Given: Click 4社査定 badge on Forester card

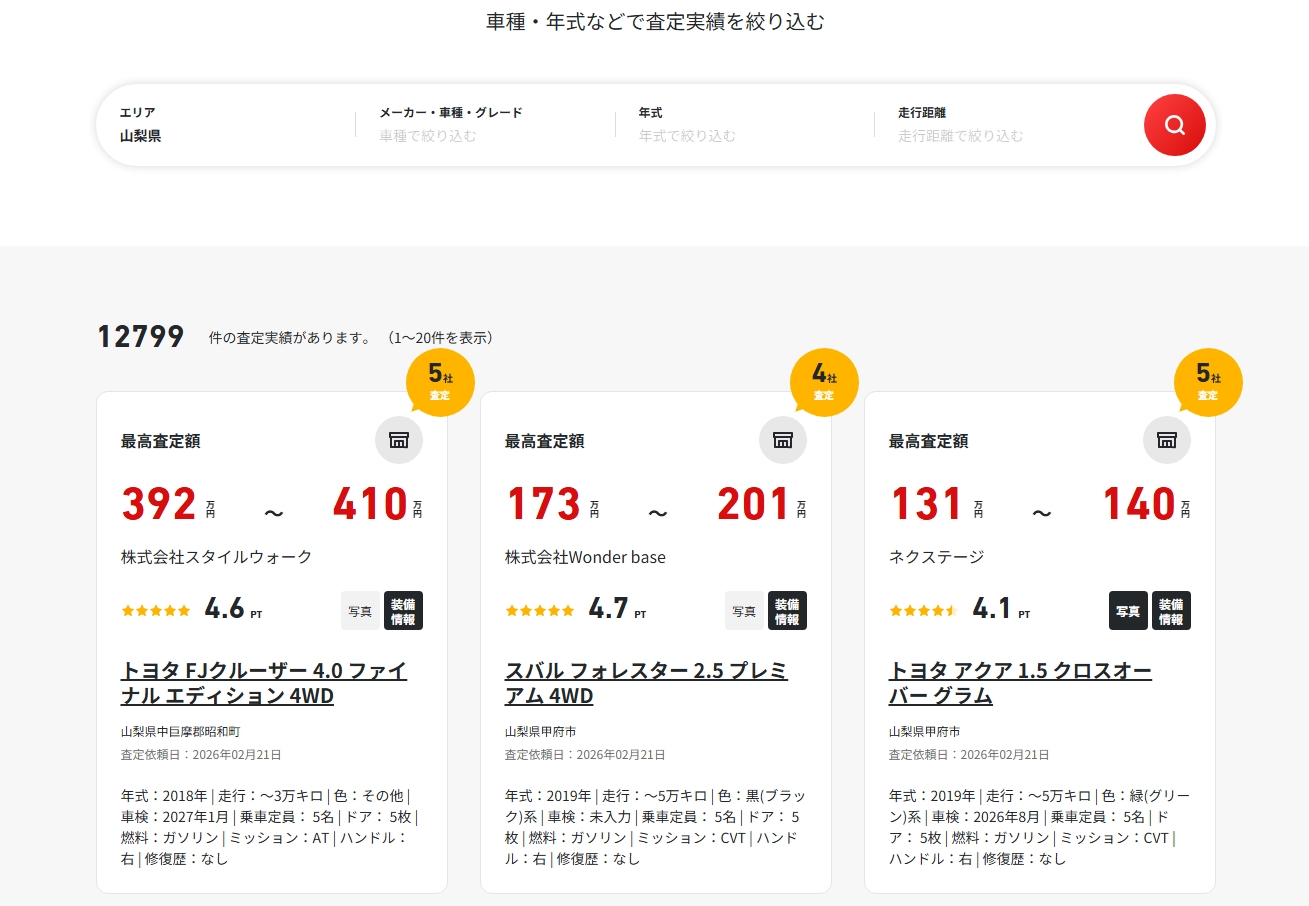Looking at the screenshot, I should 824,381.
